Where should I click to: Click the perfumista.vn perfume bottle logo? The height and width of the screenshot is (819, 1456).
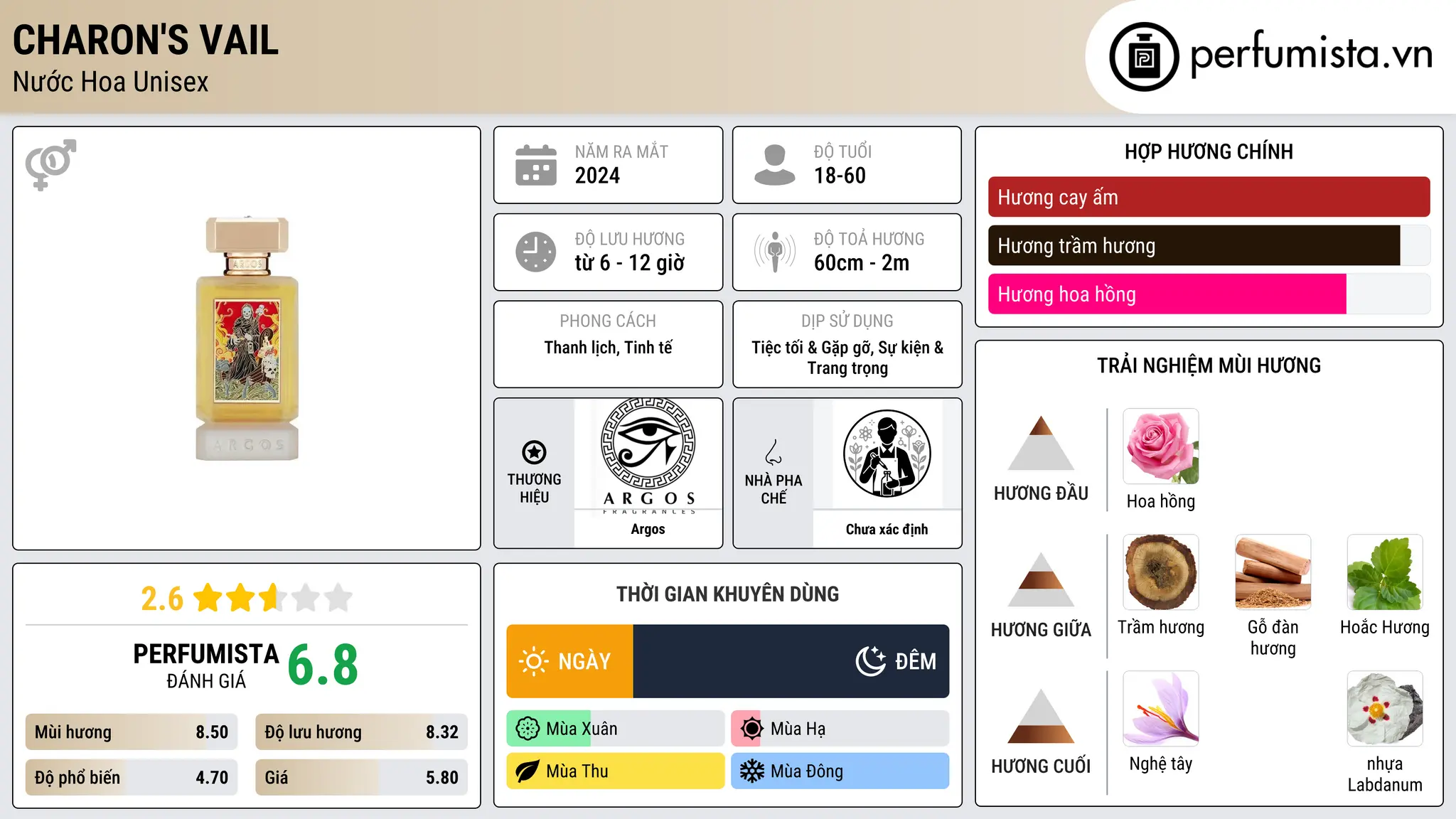tap(1144, 57)
